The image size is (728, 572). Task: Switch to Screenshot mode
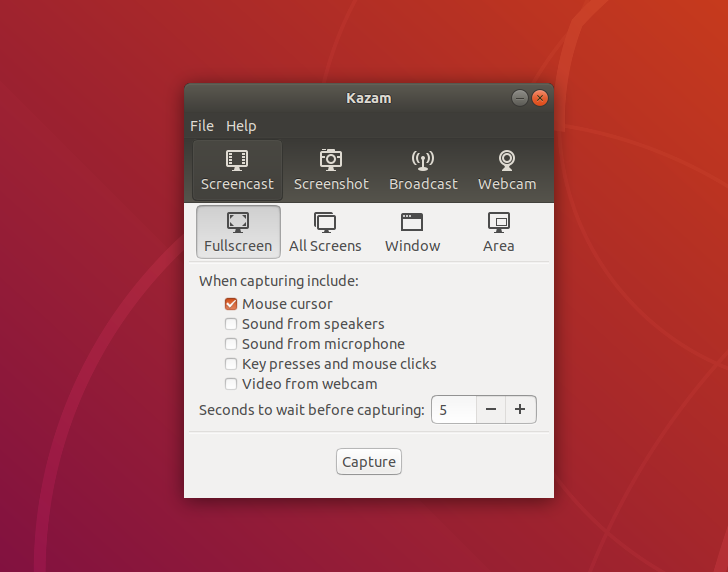pyautogui.click(x=331, y=170)
